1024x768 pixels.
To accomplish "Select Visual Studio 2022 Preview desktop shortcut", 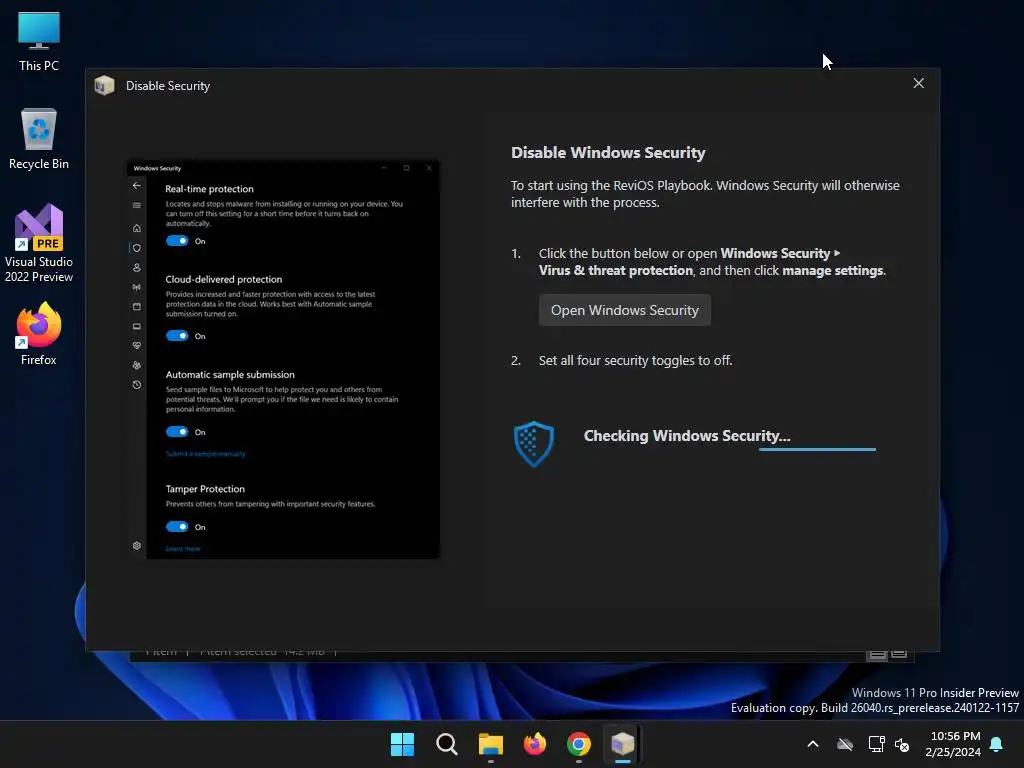I will (x=39, y=244).
